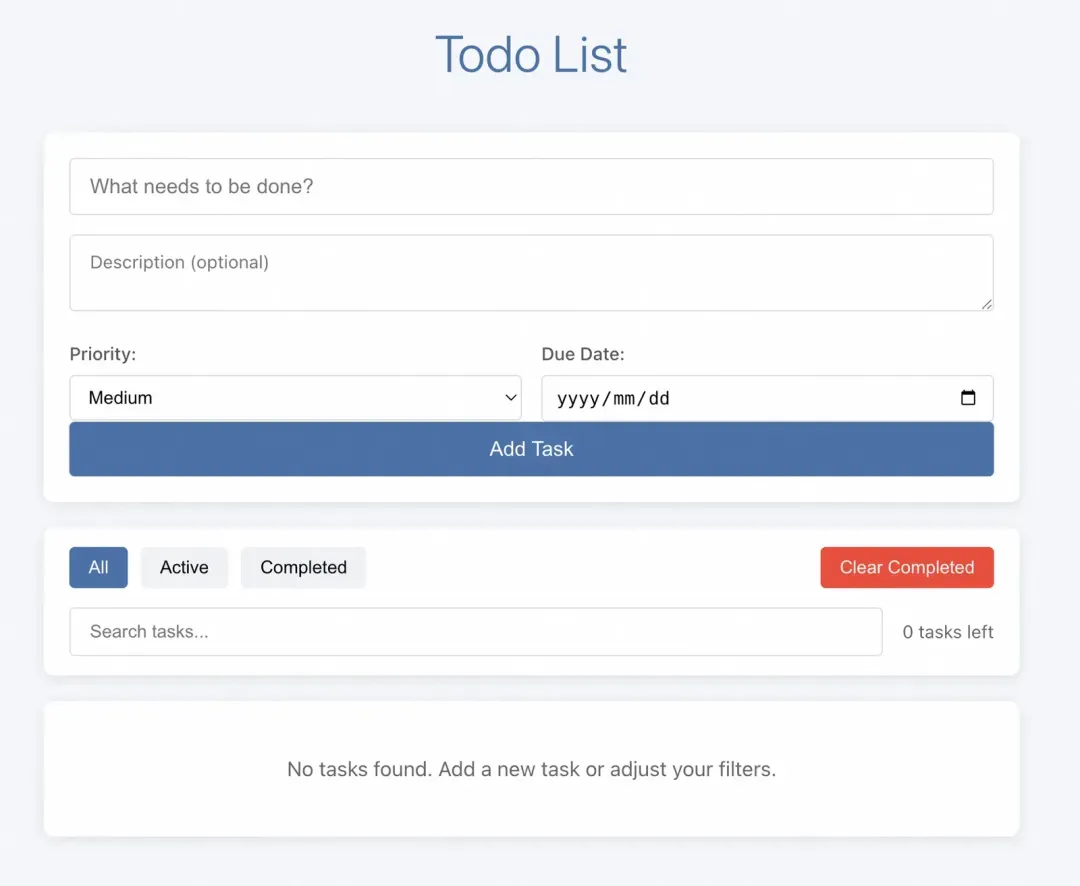The height and width of the screenshot is (886, 1080).
Task: Click the Priority dropdown chevron arrow
Action: pos(509,398)
